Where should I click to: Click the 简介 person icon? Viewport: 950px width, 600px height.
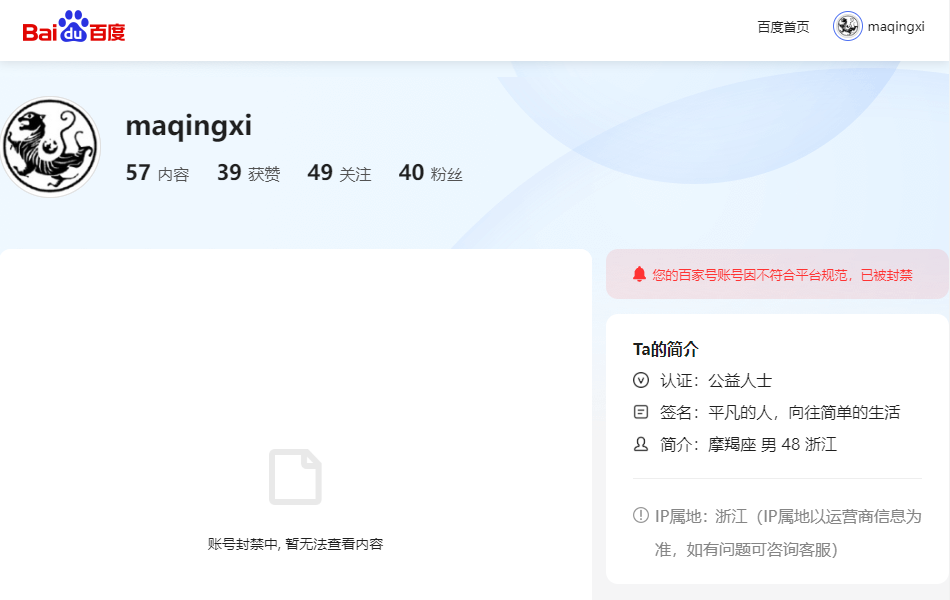(x=641, y=444)
